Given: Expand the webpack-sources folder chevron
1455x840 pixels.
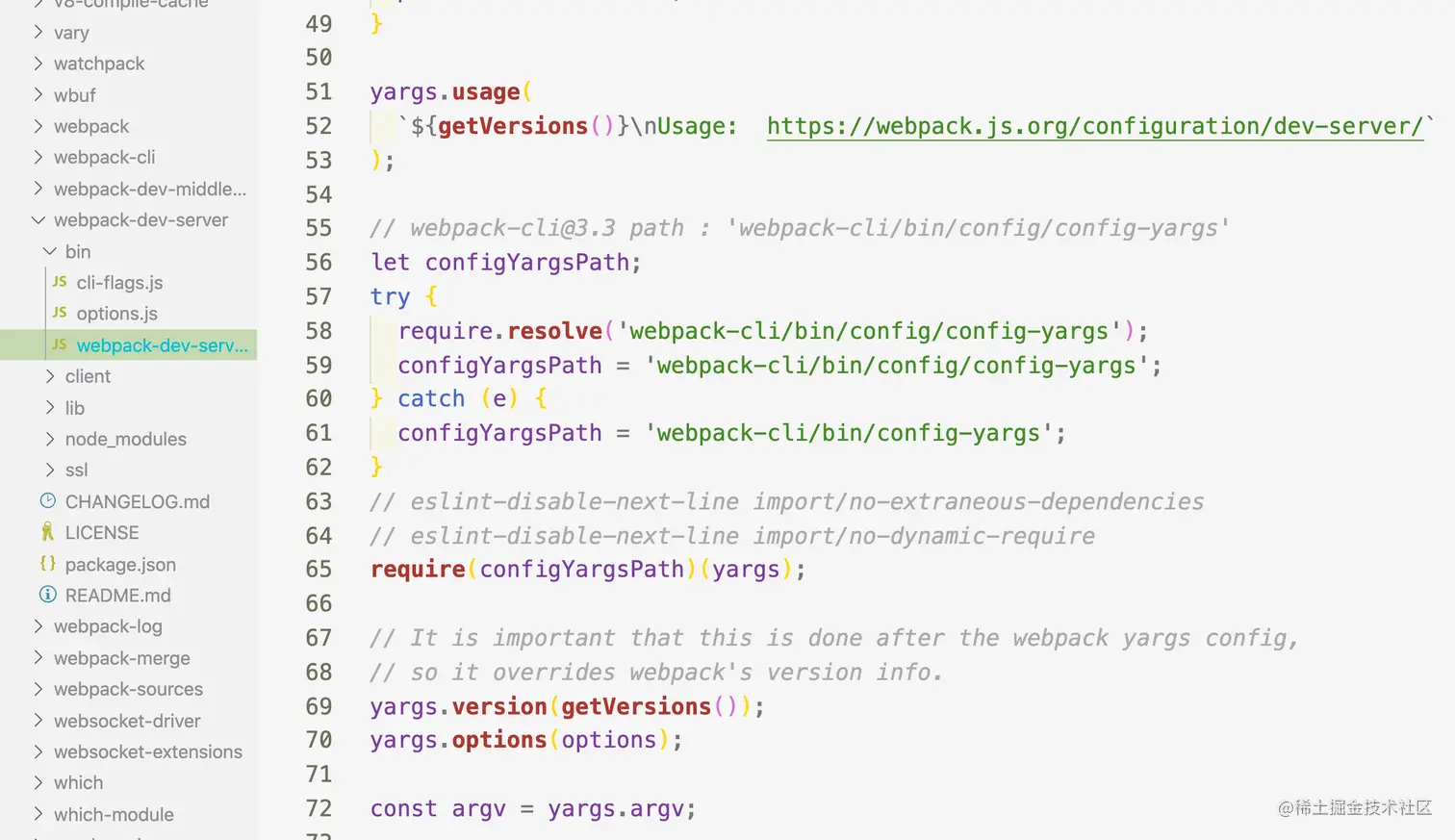Looking at the screenshot, I should (38, 689).
